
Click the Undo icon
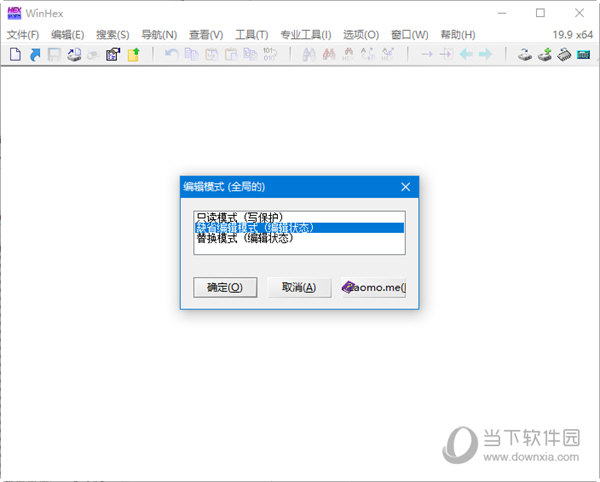(171, 54)
